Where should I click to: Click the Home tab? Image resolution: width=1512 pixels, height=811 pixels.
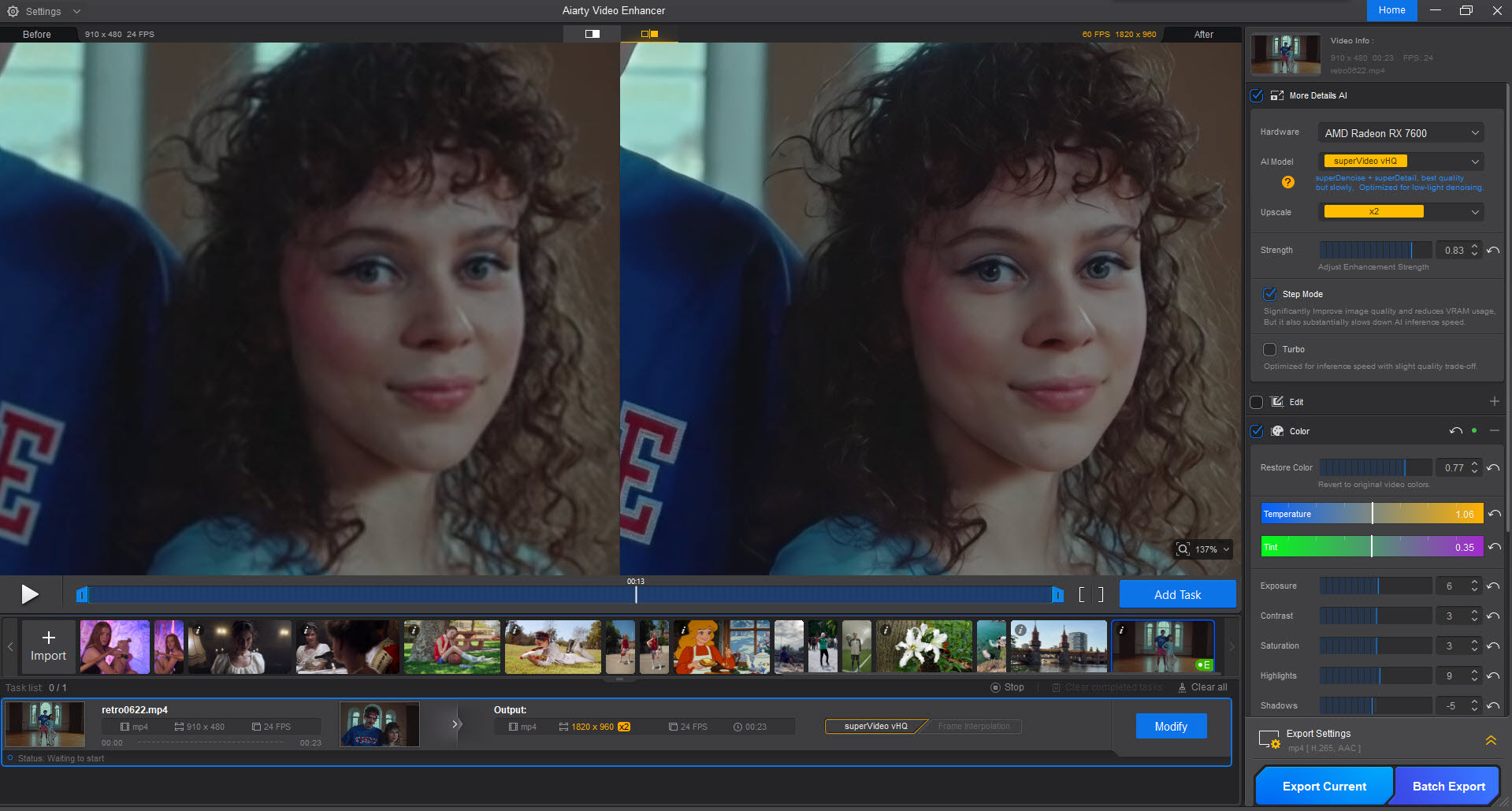(1391, 10)
